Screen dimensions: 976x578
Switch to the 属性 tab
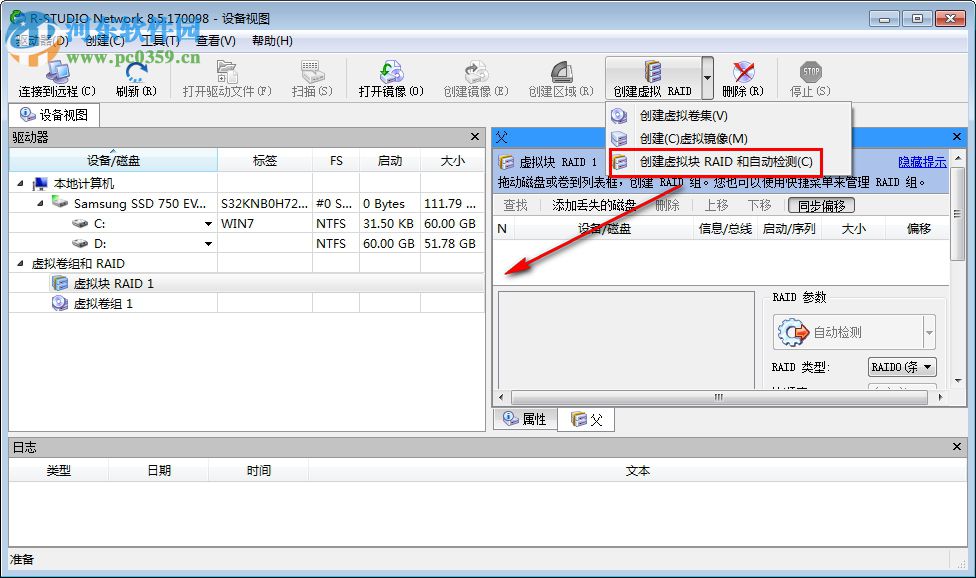524,420
